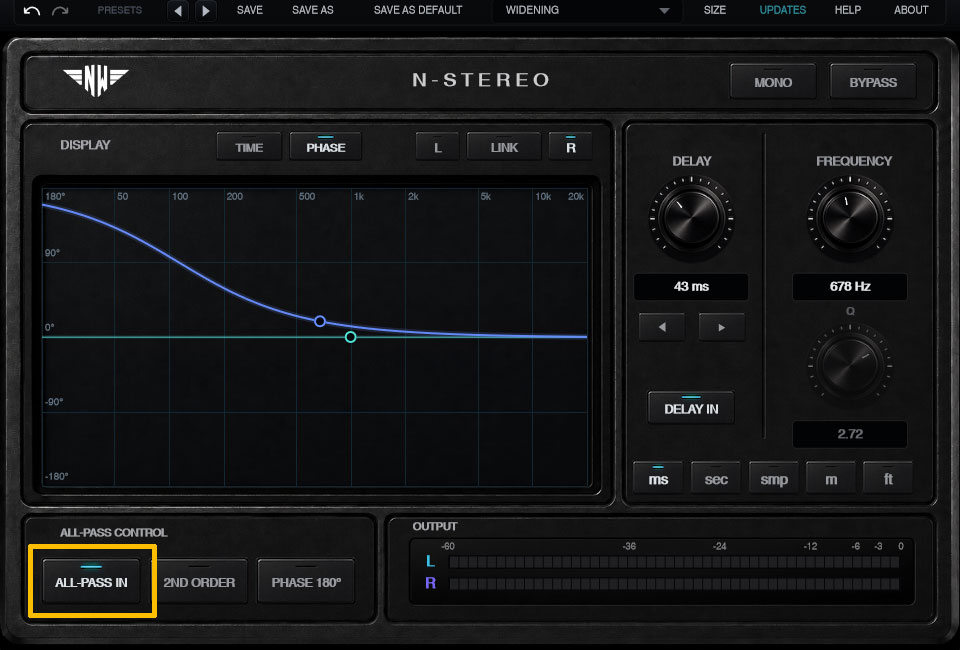Toggle the PHASE 180° button

coord(306,581)
